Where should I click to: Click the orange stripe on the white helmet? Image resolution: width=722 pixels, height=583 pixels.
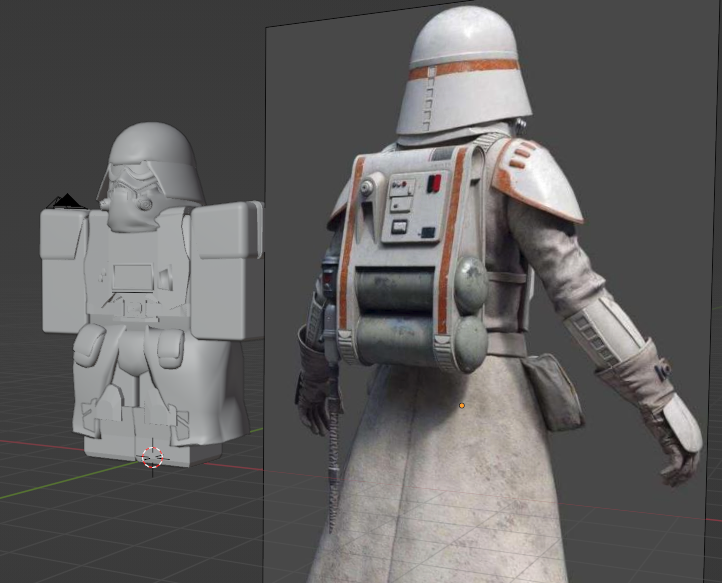[462, 68]
